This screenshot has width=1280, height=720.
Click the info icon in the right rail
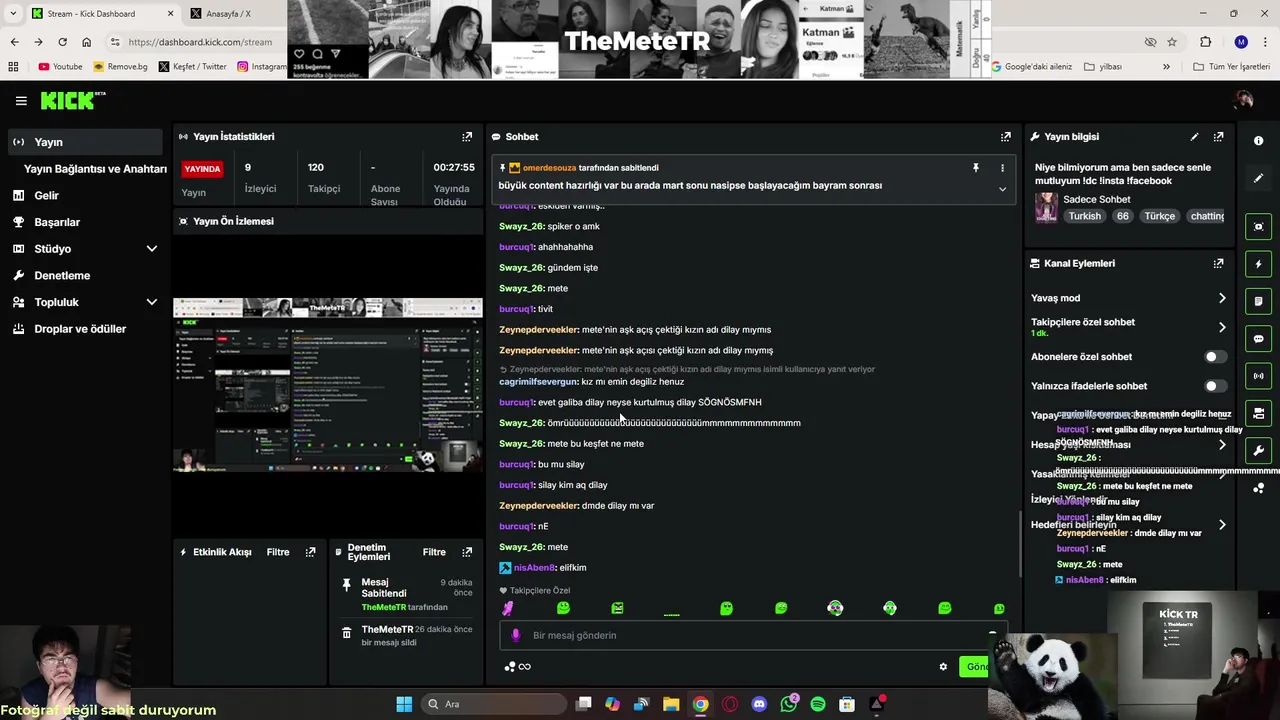pyautogui.click(x=1259, y=141)
